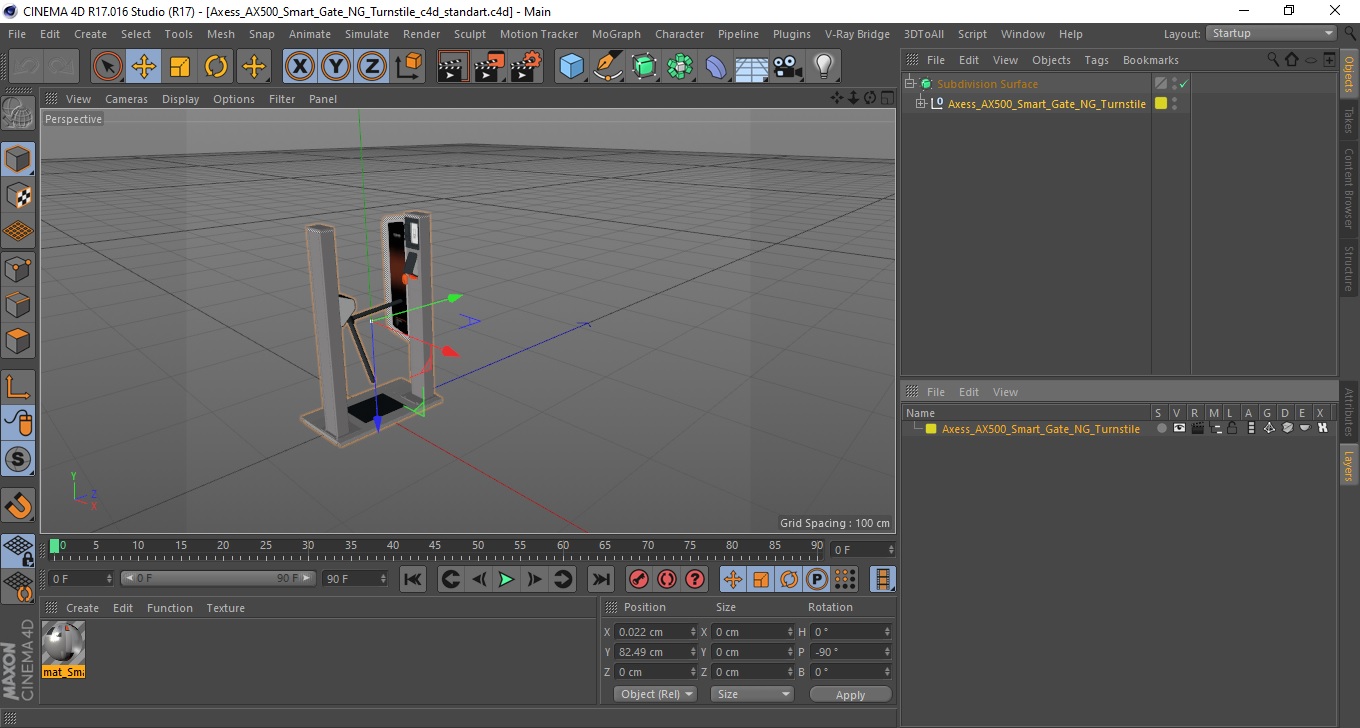Toggle Y axis lock
This screenshot has width=1360, height=728.
[336, 67]
